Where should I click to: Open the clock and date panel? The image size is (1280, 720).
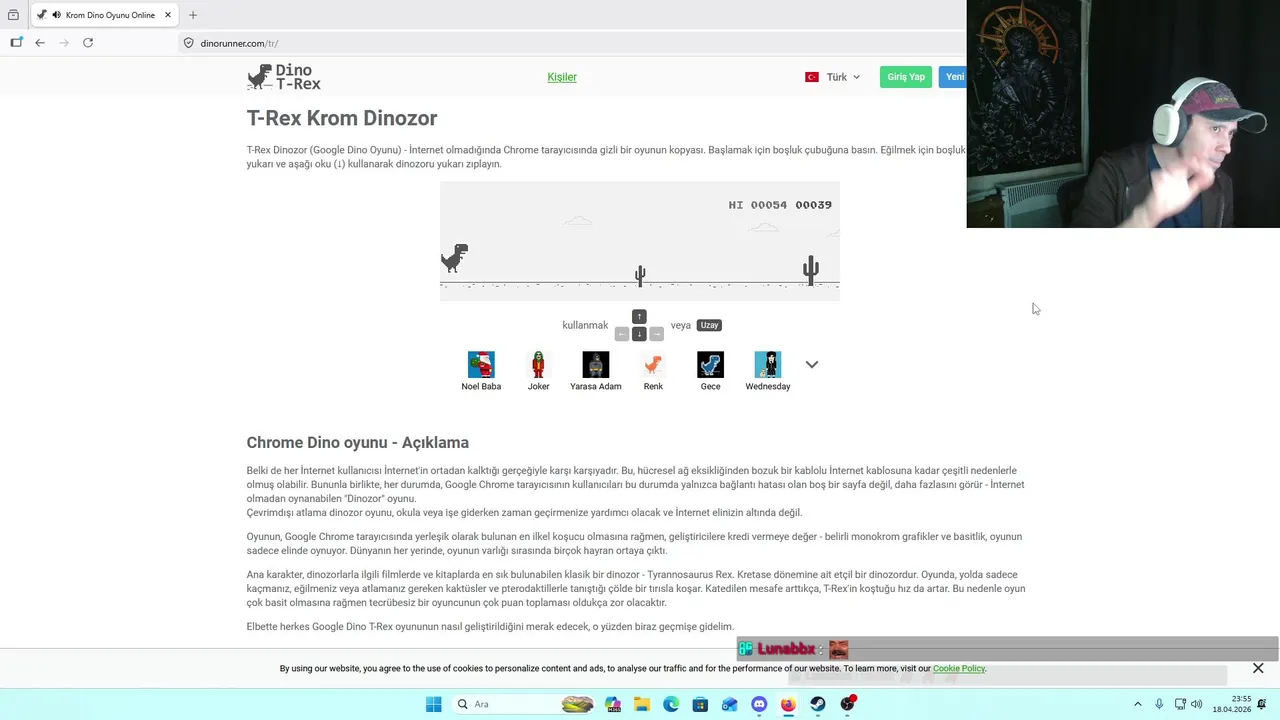point(1232,704)
